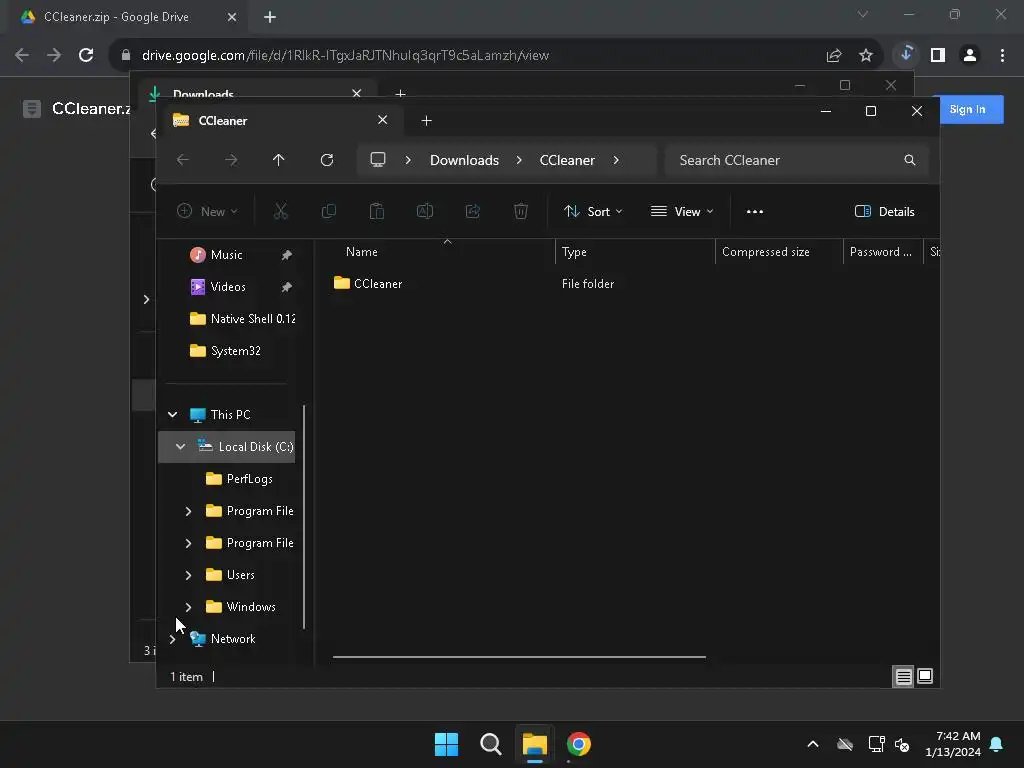This screenshot has width=1024, height=768.
Task: Open the See more ellipsis menu
Action: point(755,212)
